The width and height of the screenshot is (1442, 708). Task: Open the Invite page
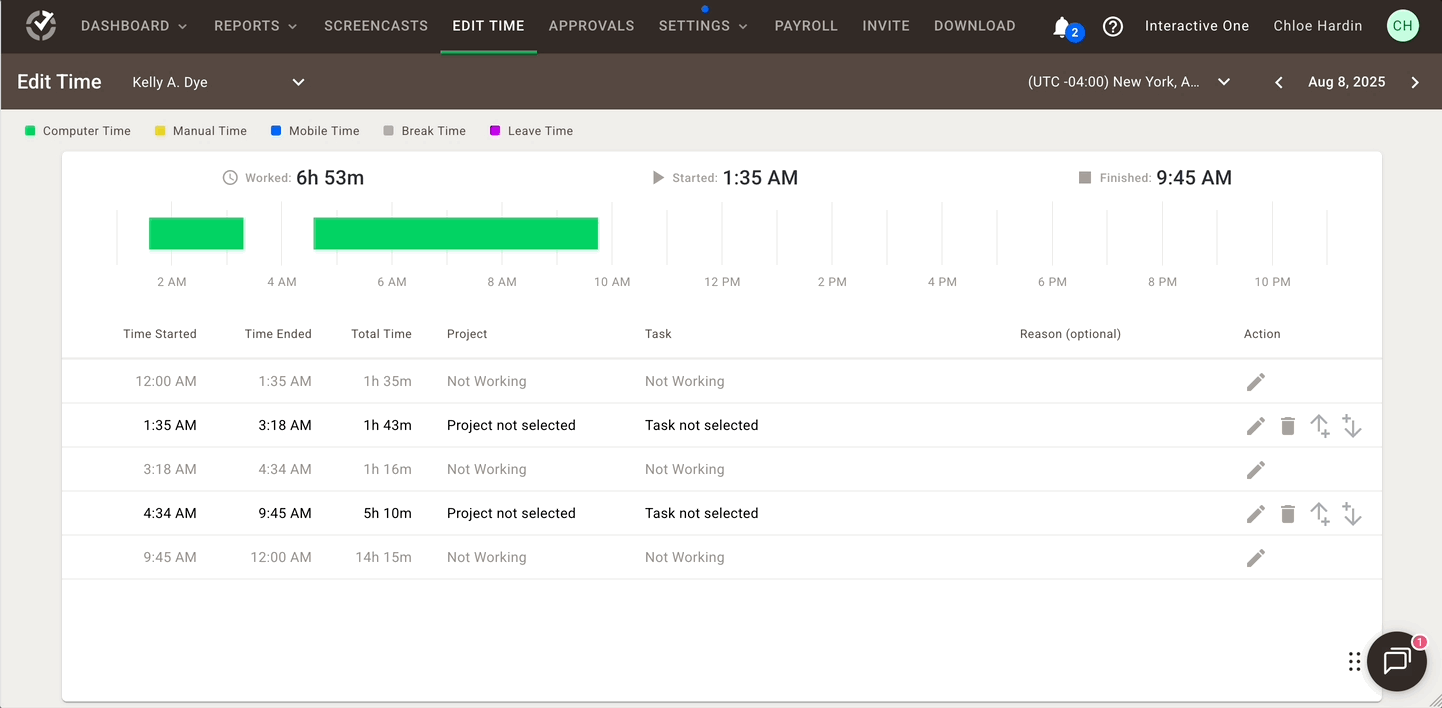click(x=886, y=25)
